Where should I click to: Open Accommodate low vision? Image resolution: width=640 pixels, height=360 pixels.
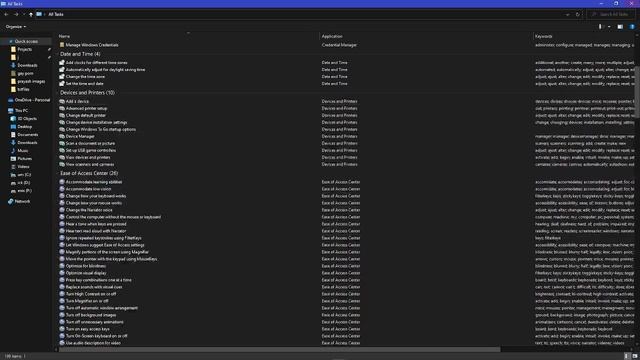pyautogui.click(x=88, y=189)
